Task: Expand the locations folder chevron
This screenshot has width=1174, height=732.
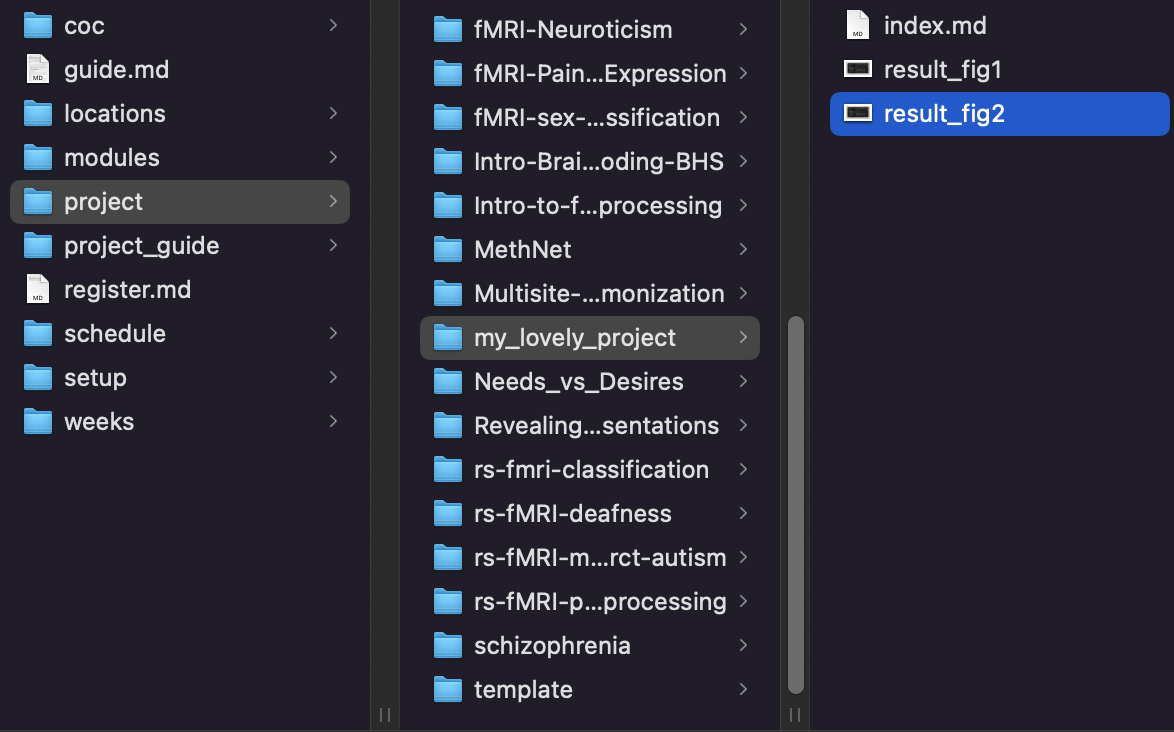Action: [333, 114]
